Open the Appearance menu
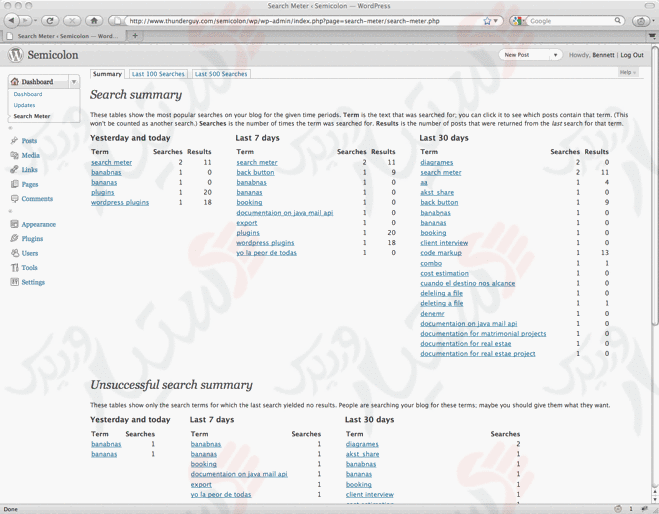The height and width of the screenshot is (514, 659). 38,224
